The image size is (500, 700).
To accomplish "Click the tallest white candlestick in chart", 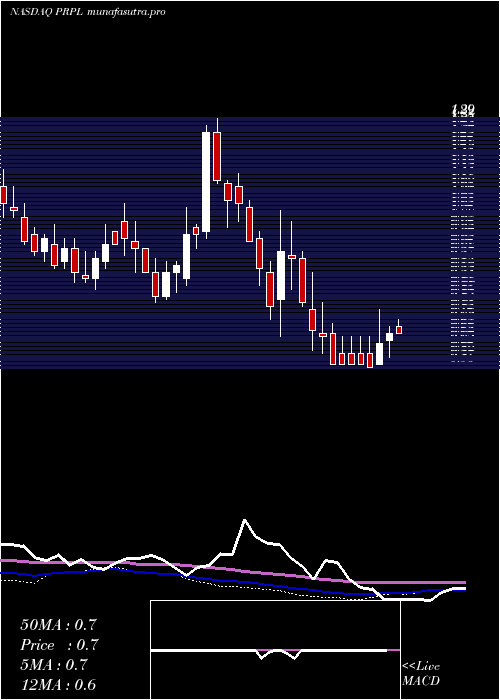I will (206, 182).
